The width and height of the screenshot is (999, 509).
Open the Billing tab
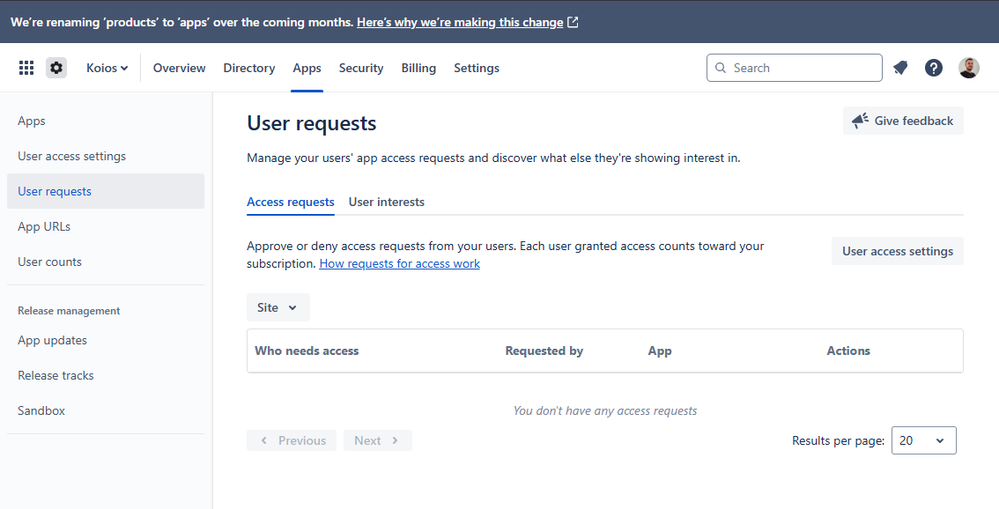point(419,68)
